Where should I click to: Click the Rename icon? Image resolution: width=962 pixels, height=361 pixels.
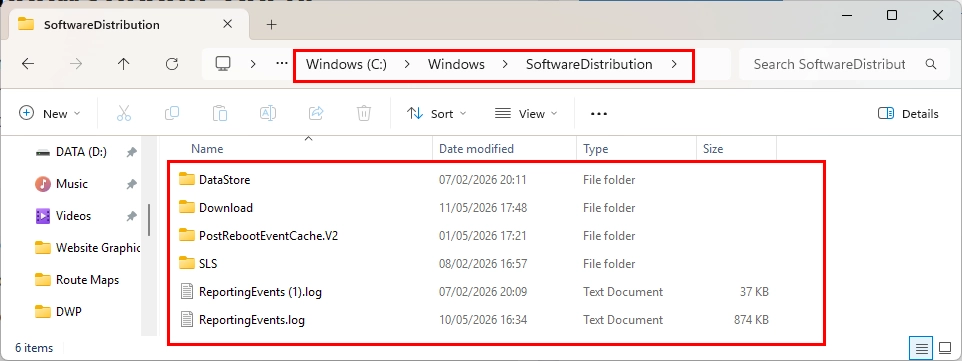[268, 114]
